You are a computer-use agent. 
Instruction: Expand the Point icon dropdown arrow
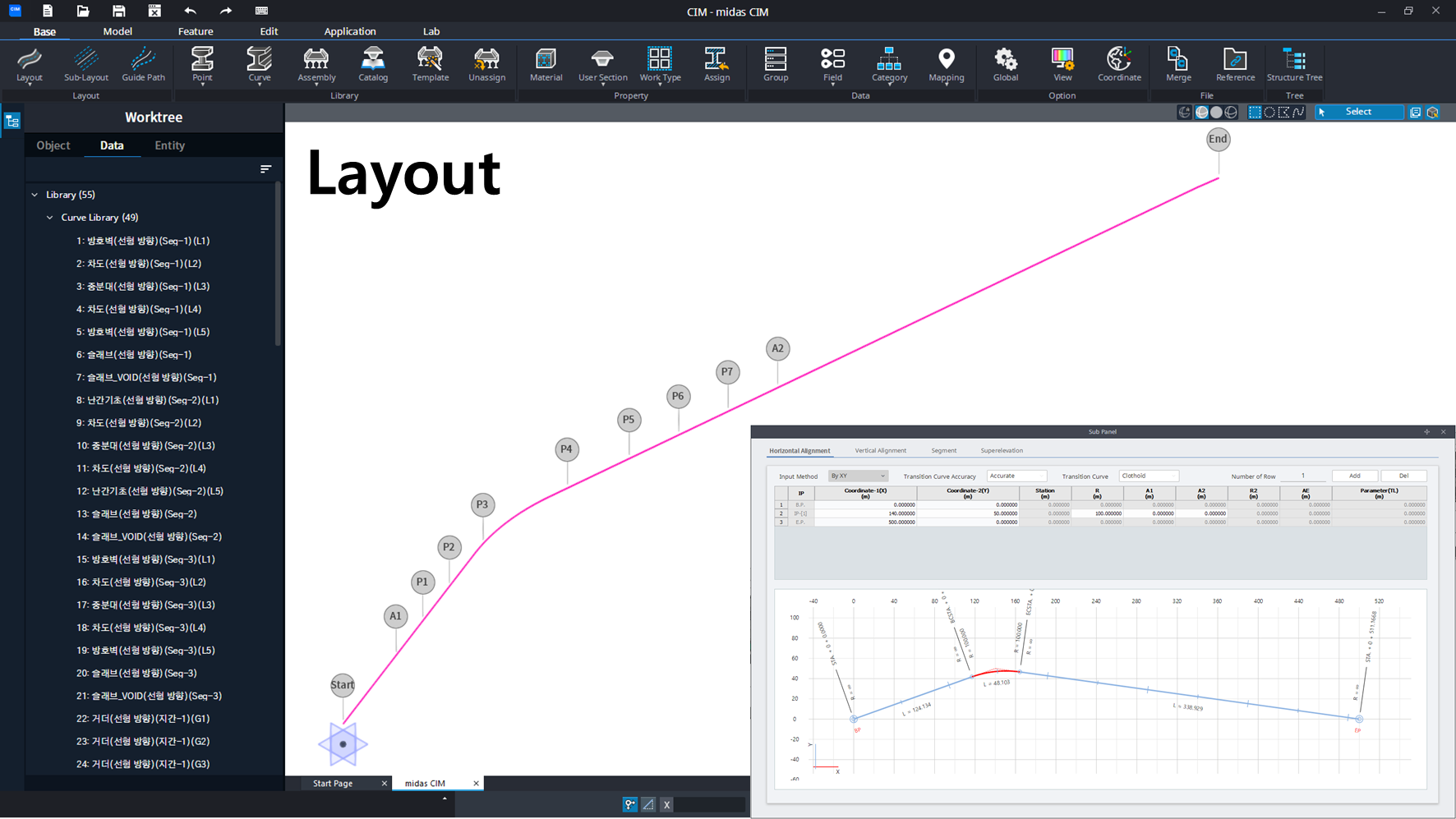[x=202, y=84]
